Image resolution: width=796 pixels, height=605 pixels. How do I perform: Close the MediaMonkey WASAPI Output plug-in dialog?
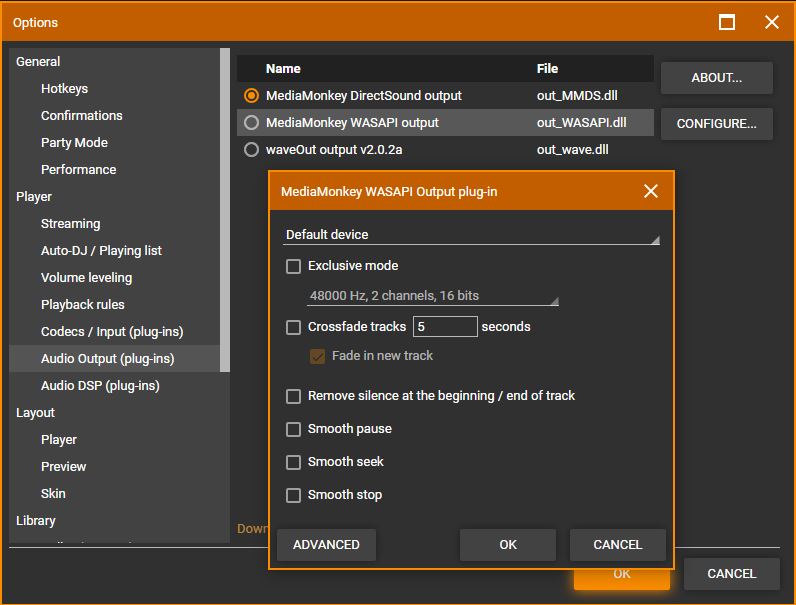tap(650, 191)
